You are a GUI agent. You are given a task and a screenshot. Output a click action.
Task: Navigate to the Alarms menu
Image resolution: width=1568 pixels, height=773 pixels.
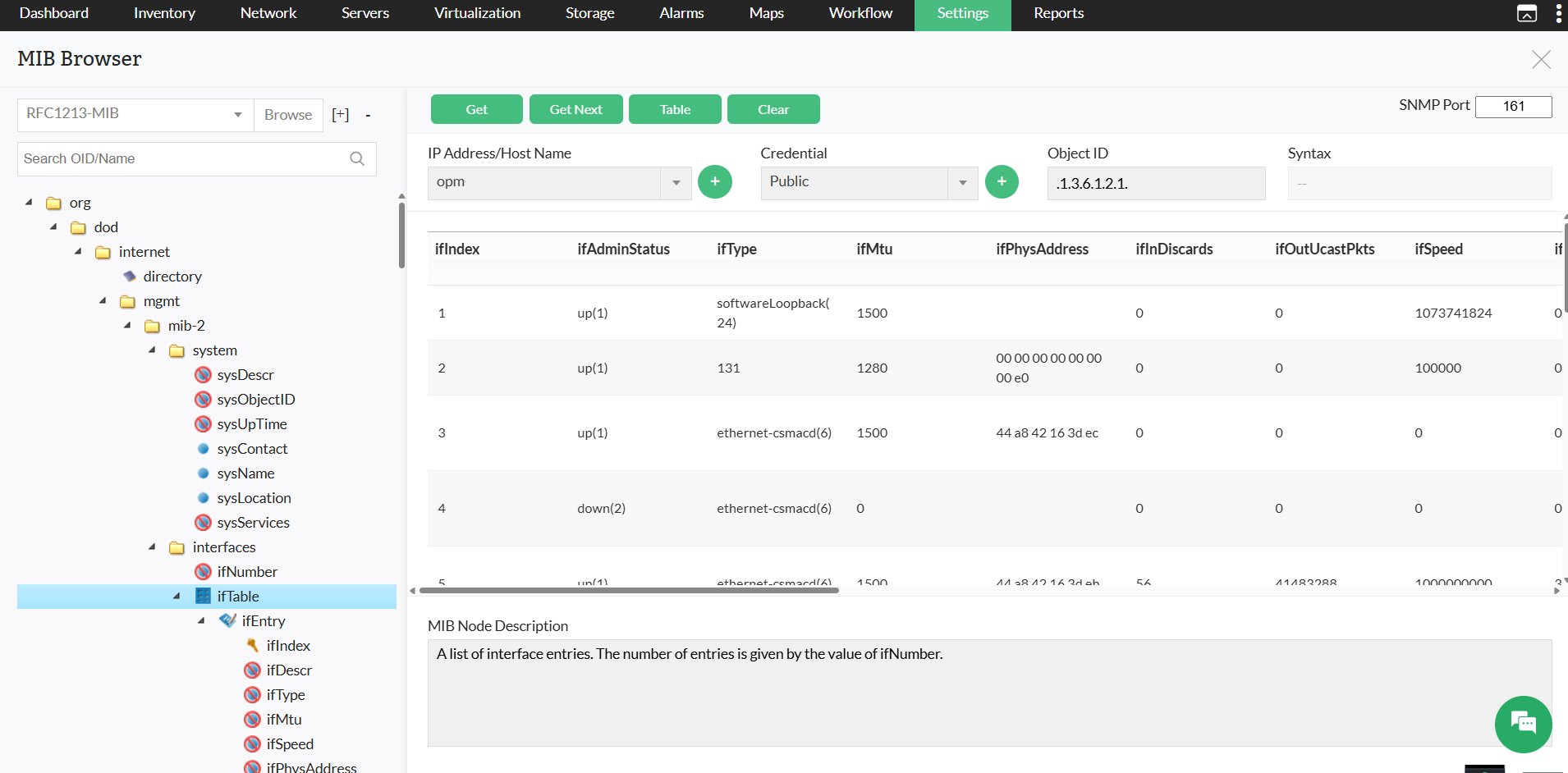(x=681, y=13)
